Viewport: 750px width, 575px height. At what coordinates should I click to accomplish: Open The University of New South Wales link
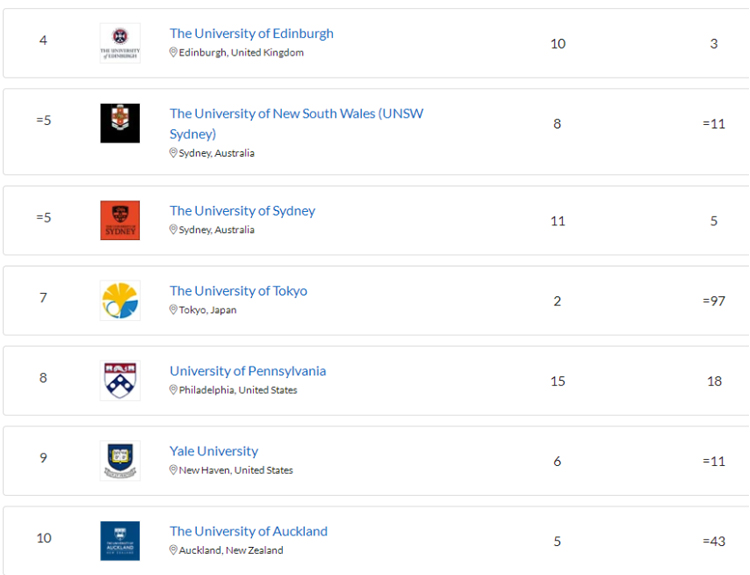point(296,113)
